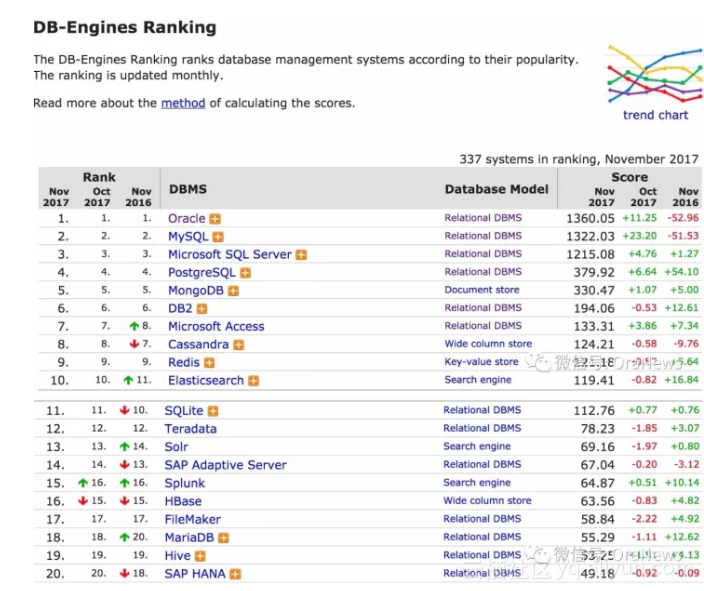Click 'Wide column store' in HBase row
The image size is (704, 591).
[487, 501]
